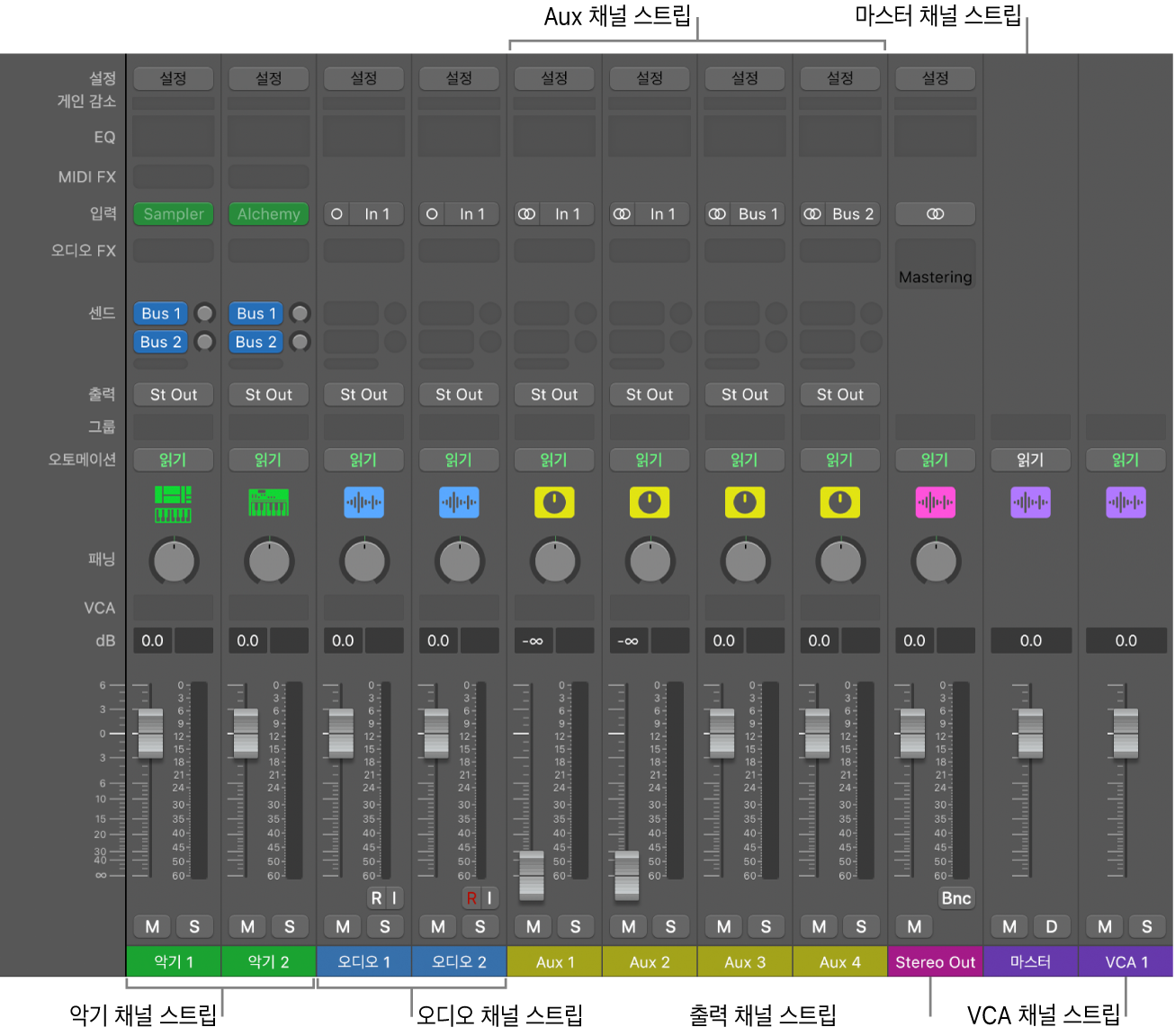Click the Aux 3 yellow knob icon
Screen dimensions: 1175x1036
coord(745,503)
